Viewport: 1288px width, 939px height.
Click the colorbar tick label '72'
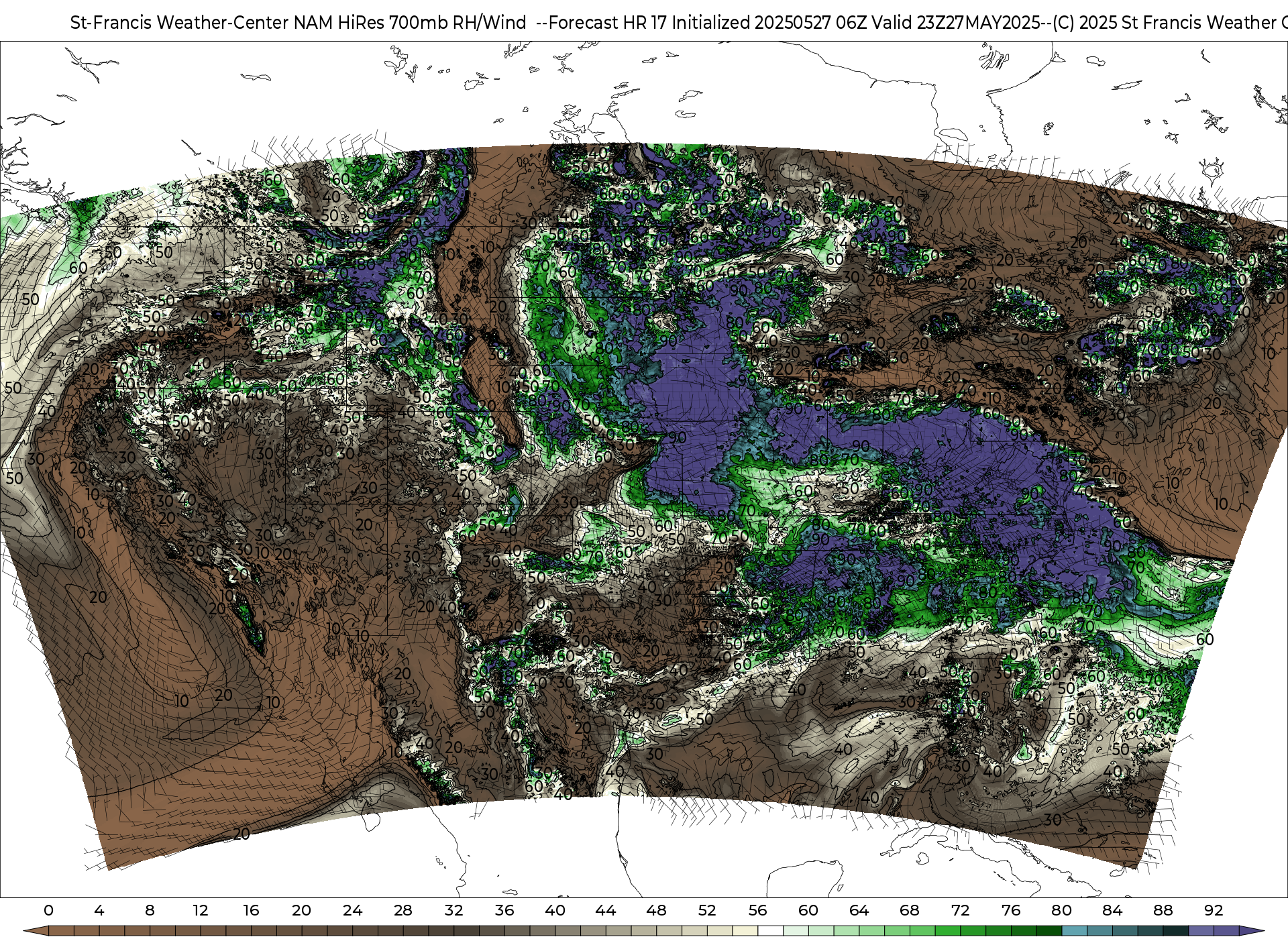pos(960,910)
